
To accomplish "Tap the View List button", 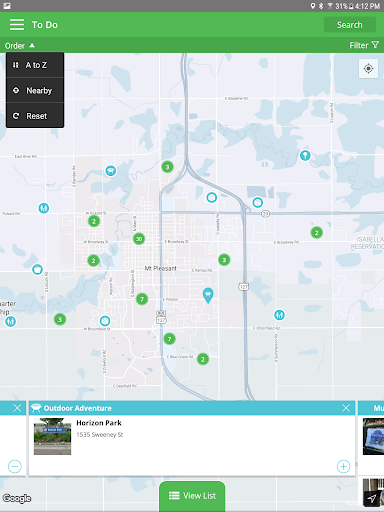I will (x=192, y=496).
